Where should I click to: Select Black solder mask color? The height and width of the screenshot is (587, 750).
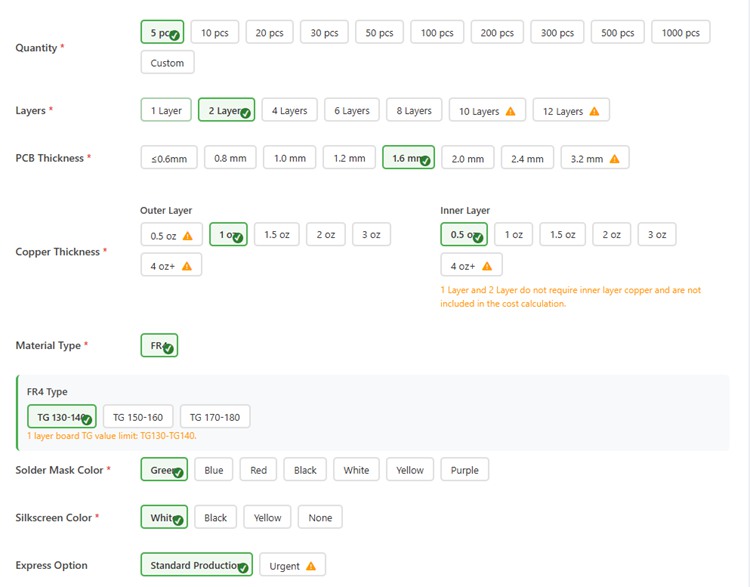point(305,470)
